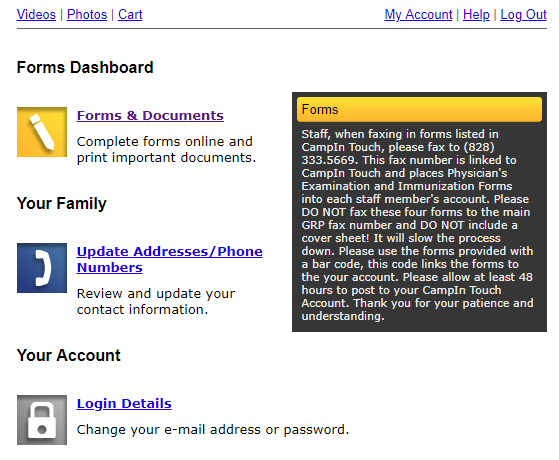Click text 'Complete forms online and print important documents.'
Viewport: 559px width, 460px height.
click(166, 149)
